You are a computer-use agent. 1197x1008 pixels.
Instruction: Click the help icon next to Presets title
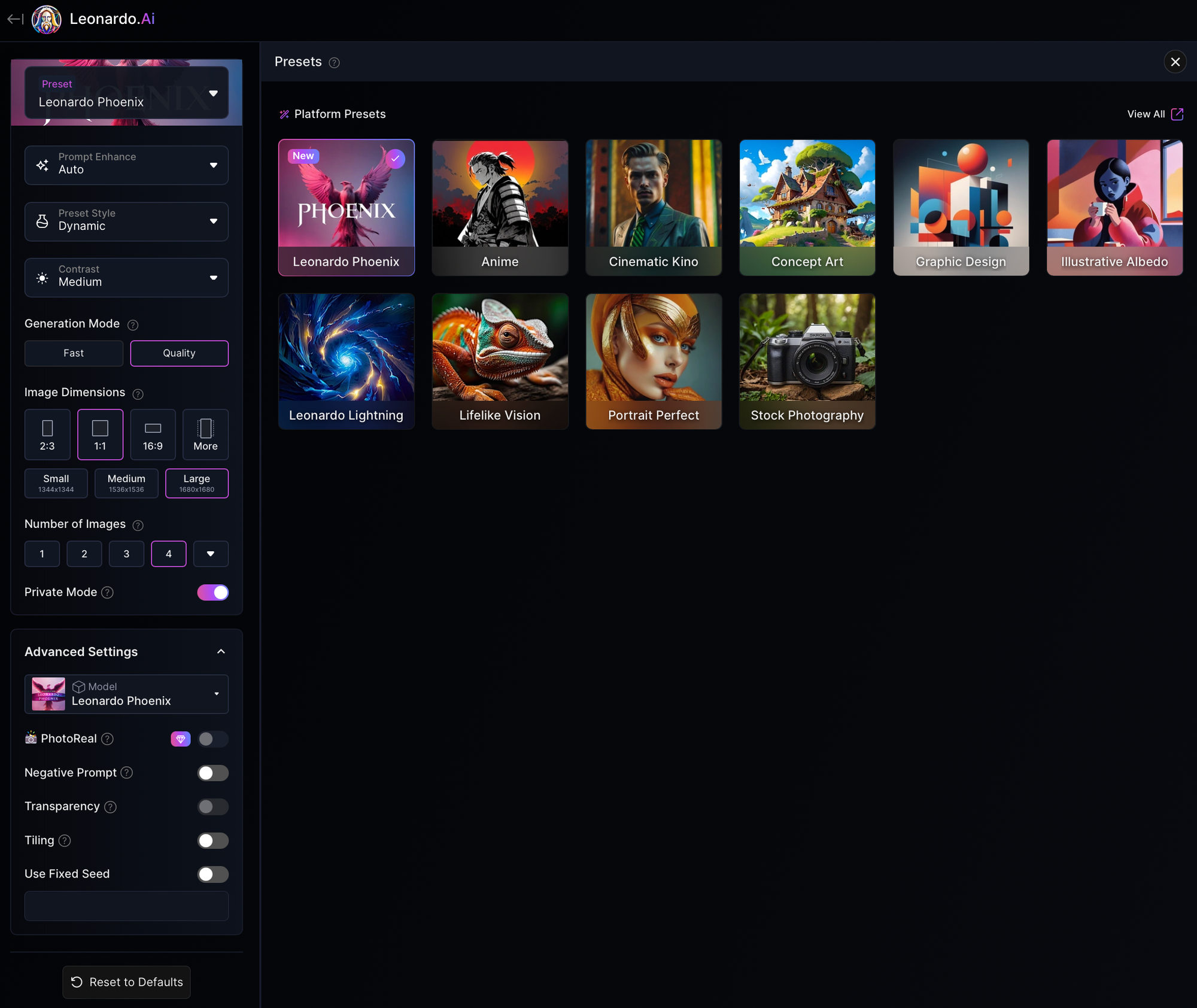(335, 62)
